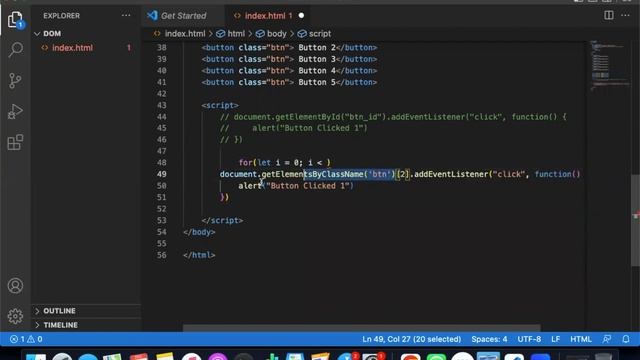The width and height of the screenshot is (640, 360).
Task: Open Explorer more actions ellipsis
Action: 126,16
